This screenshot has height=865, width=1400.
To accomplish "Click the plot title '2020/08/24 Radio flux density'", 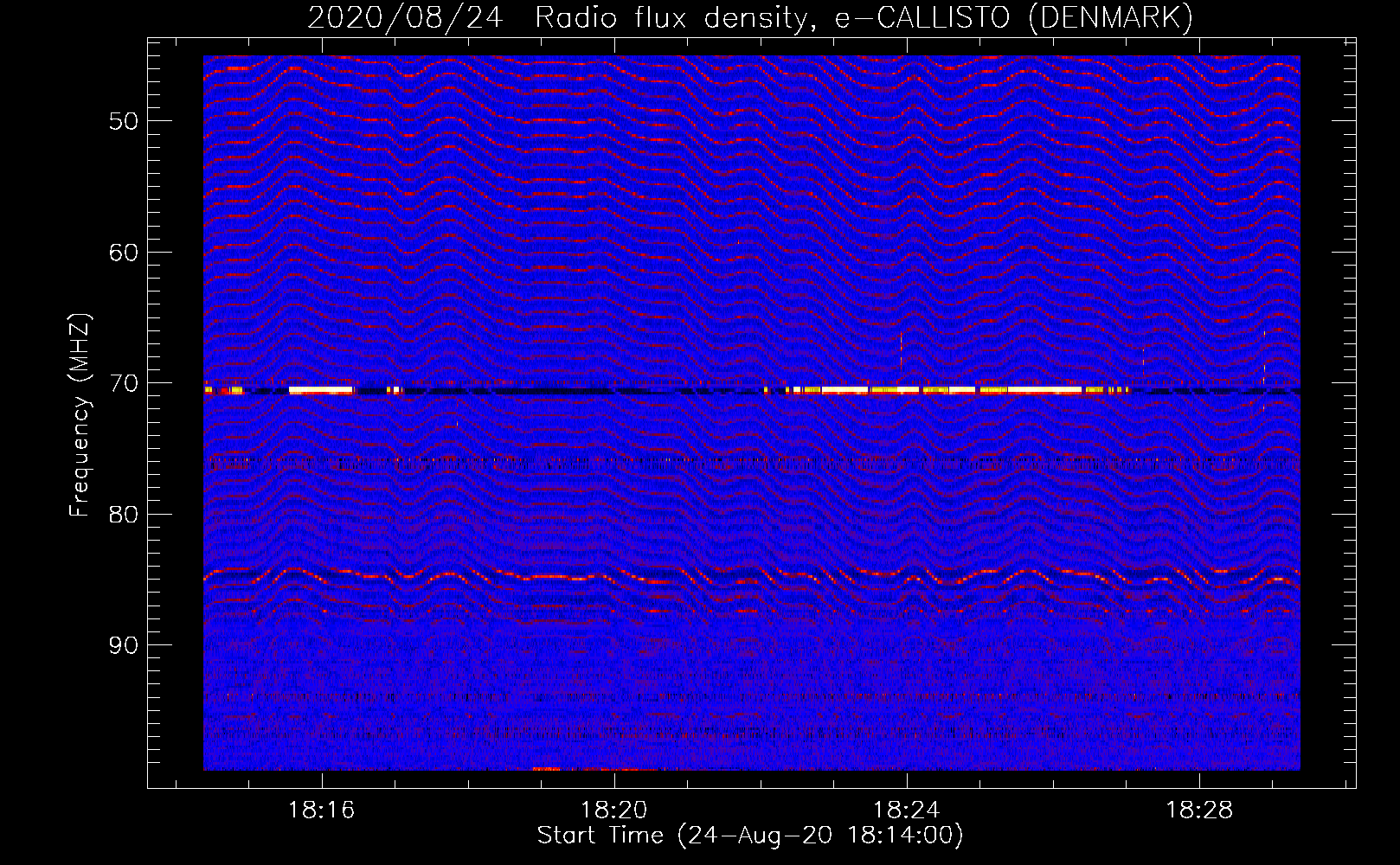I will [749, 17].
